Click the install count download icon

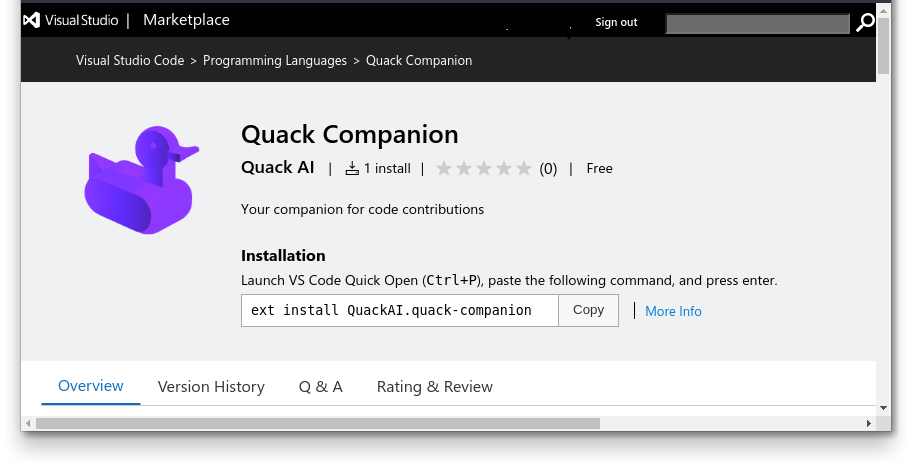click(352, 169)
